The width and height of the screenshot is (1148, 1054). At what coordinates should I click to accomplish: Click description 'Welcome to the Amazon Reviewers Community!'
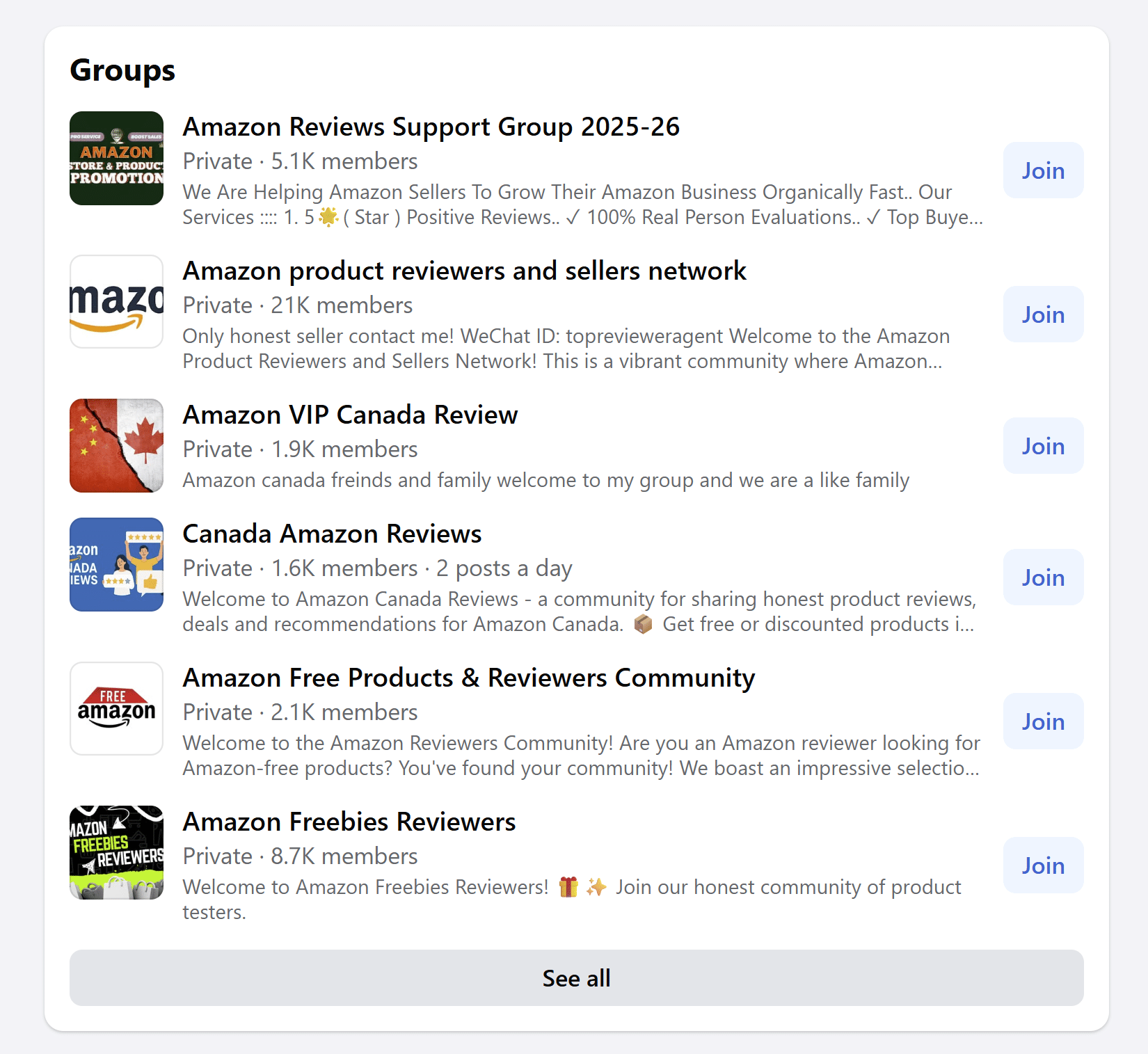pyautogui.click(x=582, y=756)
